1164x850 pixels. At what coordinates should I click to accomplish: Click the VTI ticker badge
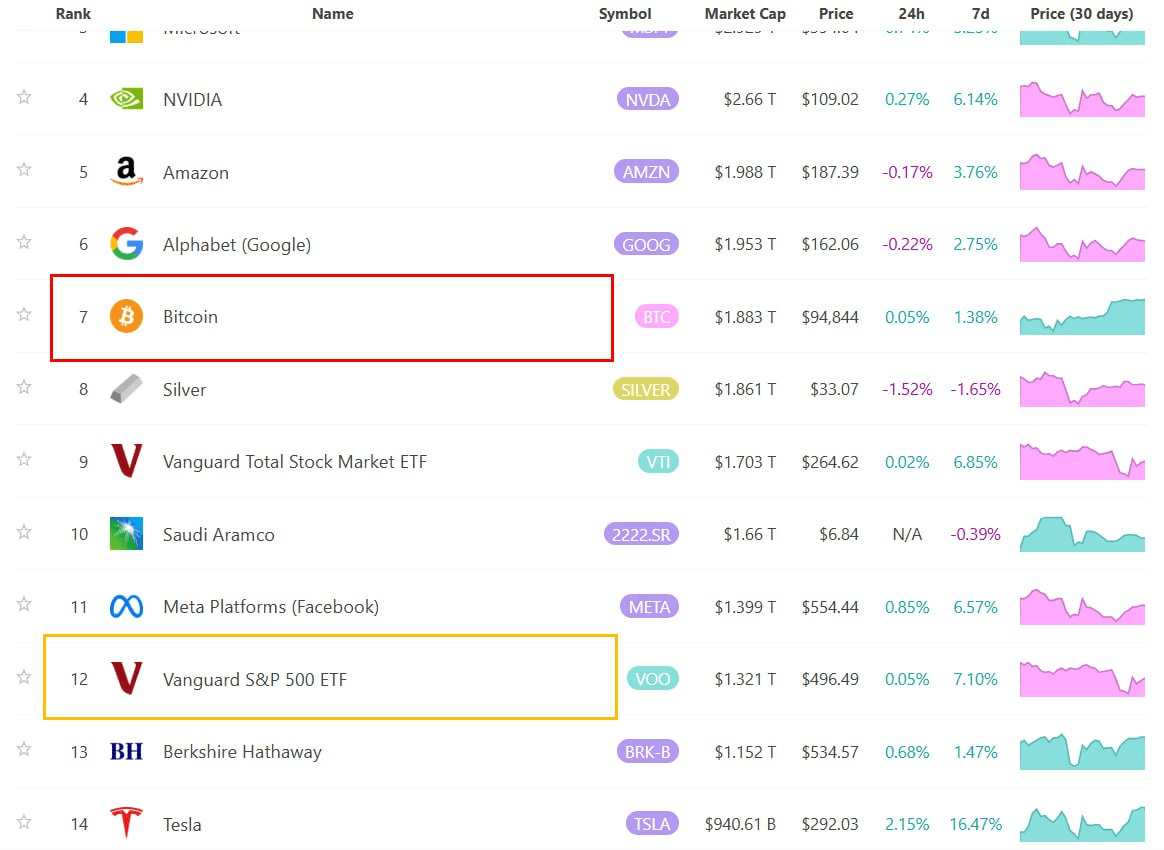point(658,462)
